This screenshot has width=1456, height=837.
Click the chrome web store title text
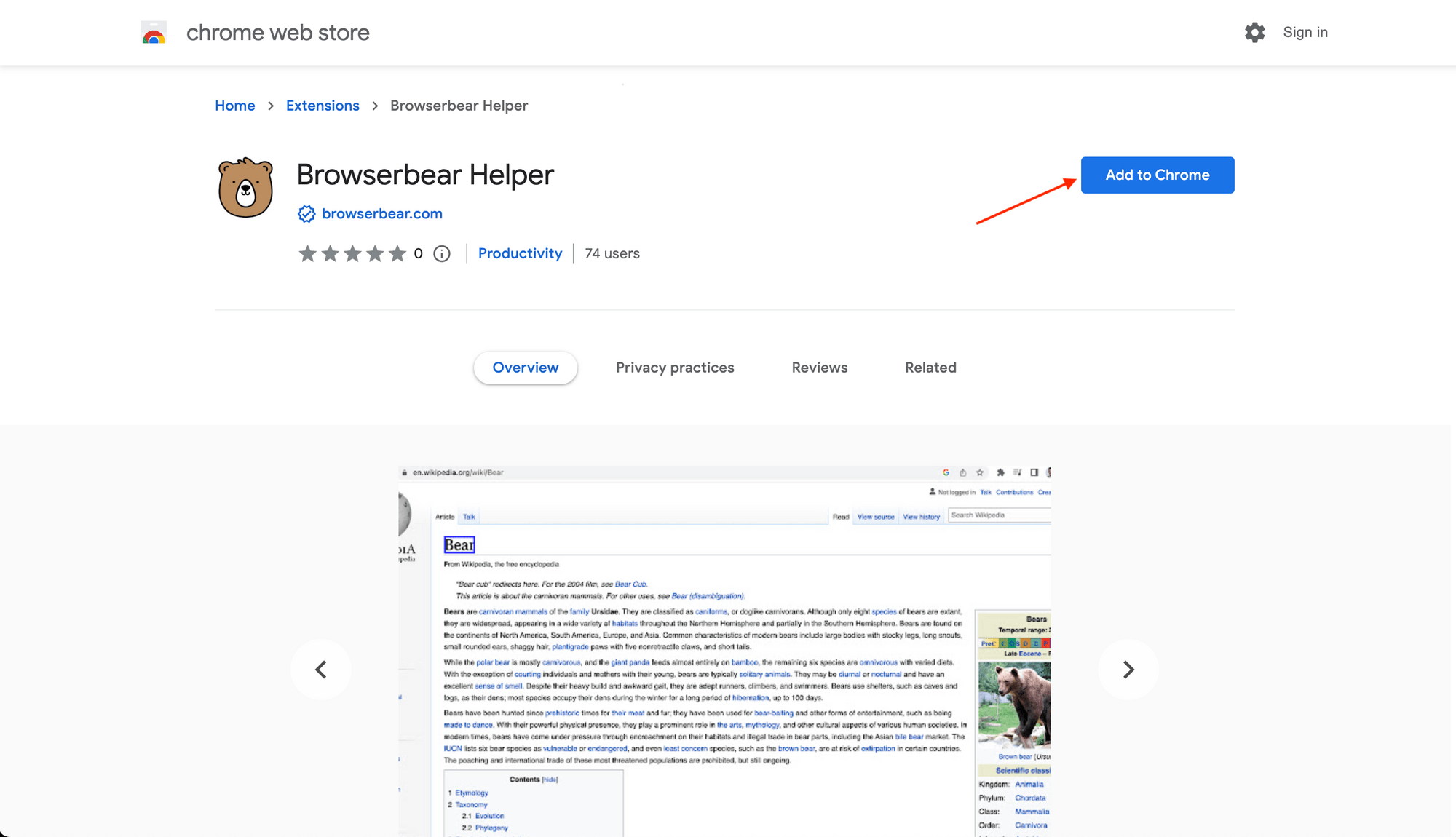tap(277, 33)
